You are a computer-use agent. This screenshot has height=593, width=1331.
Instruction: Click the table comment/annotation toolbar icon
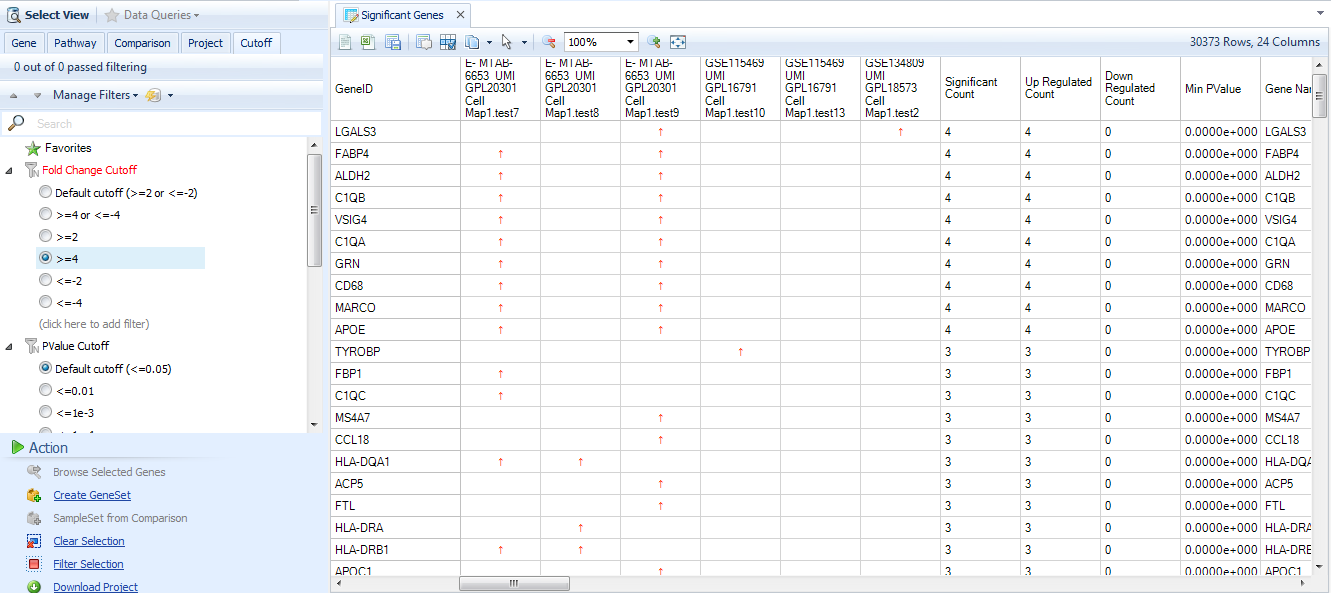point(424,42)
